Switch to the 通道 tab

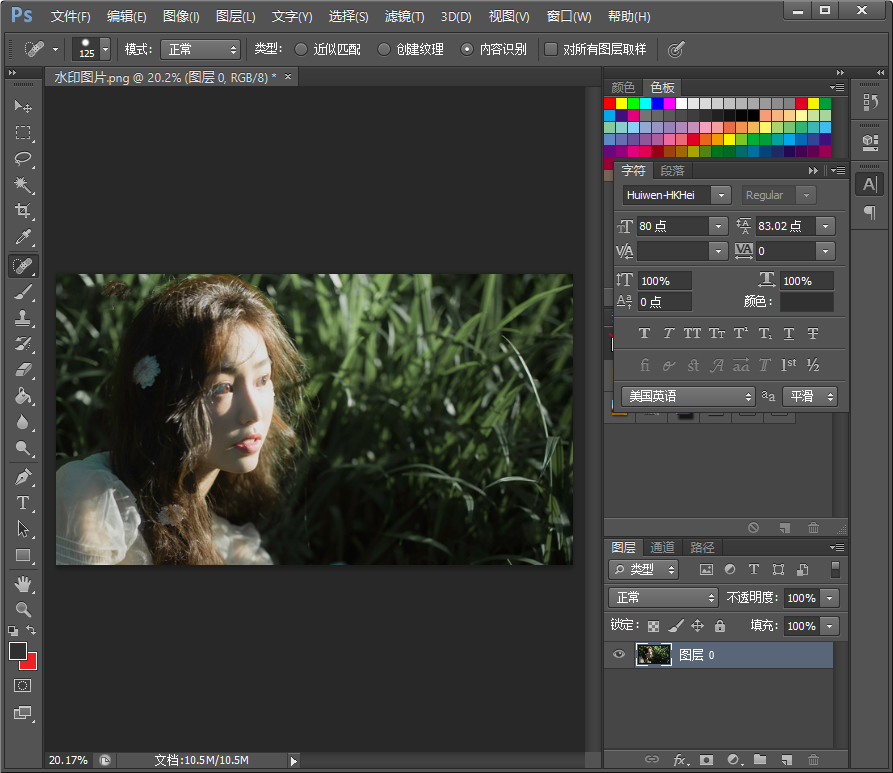click(662, 547)
